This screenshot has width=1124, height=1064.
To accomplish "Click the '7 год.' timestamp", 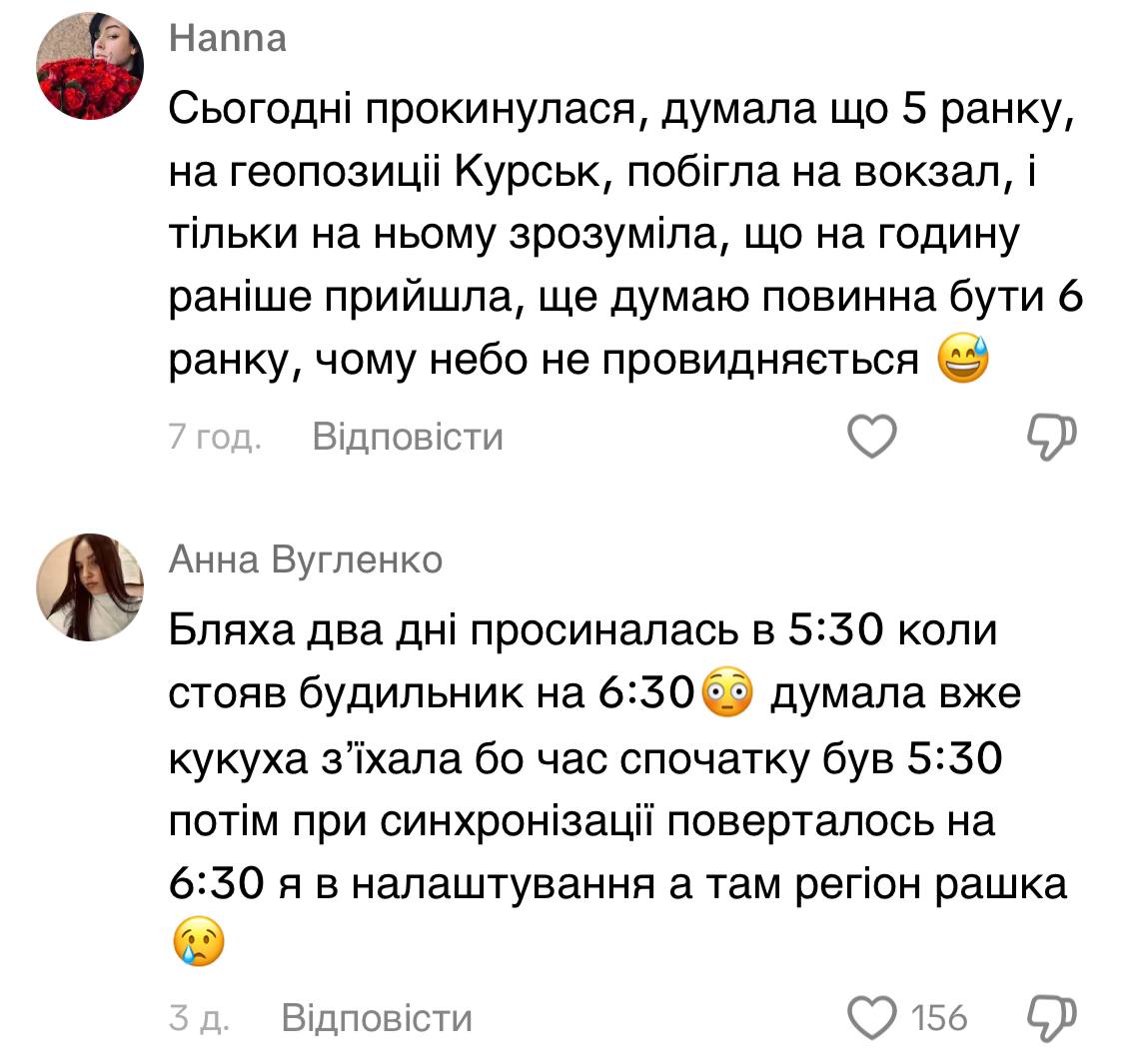I will (x=215, y=438).
